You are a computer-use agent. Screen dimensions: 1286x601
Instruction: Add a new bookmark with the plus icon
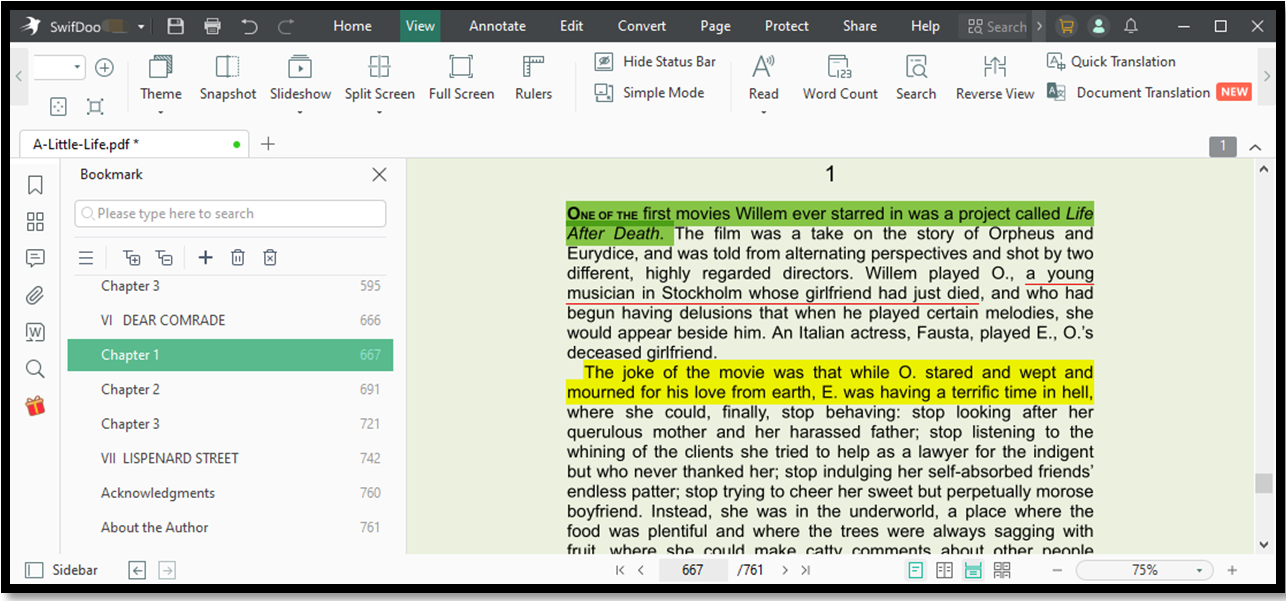click(205, 258)
